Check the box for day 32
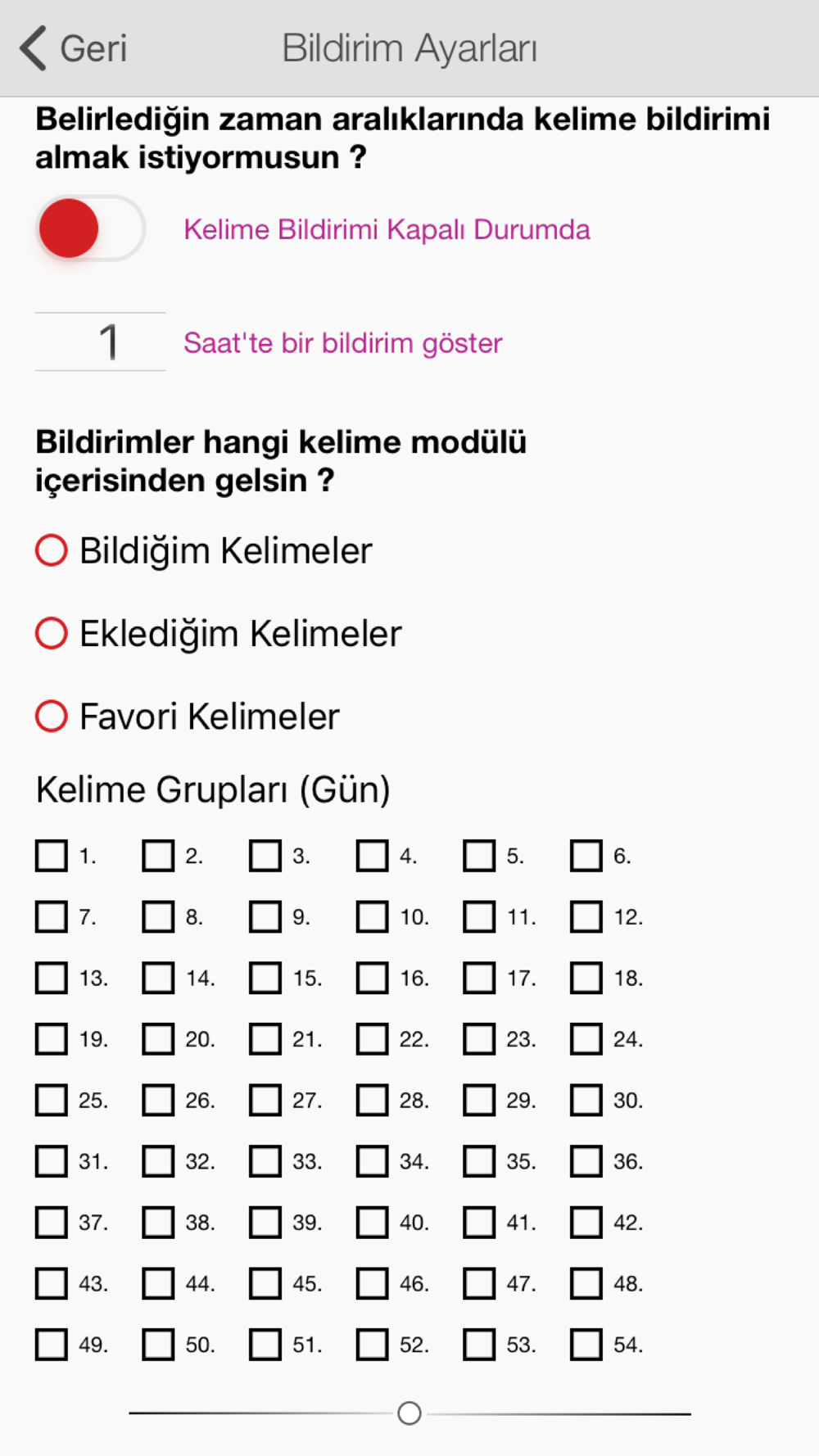Screen dimensions: 819x1456 [158, 1161]
